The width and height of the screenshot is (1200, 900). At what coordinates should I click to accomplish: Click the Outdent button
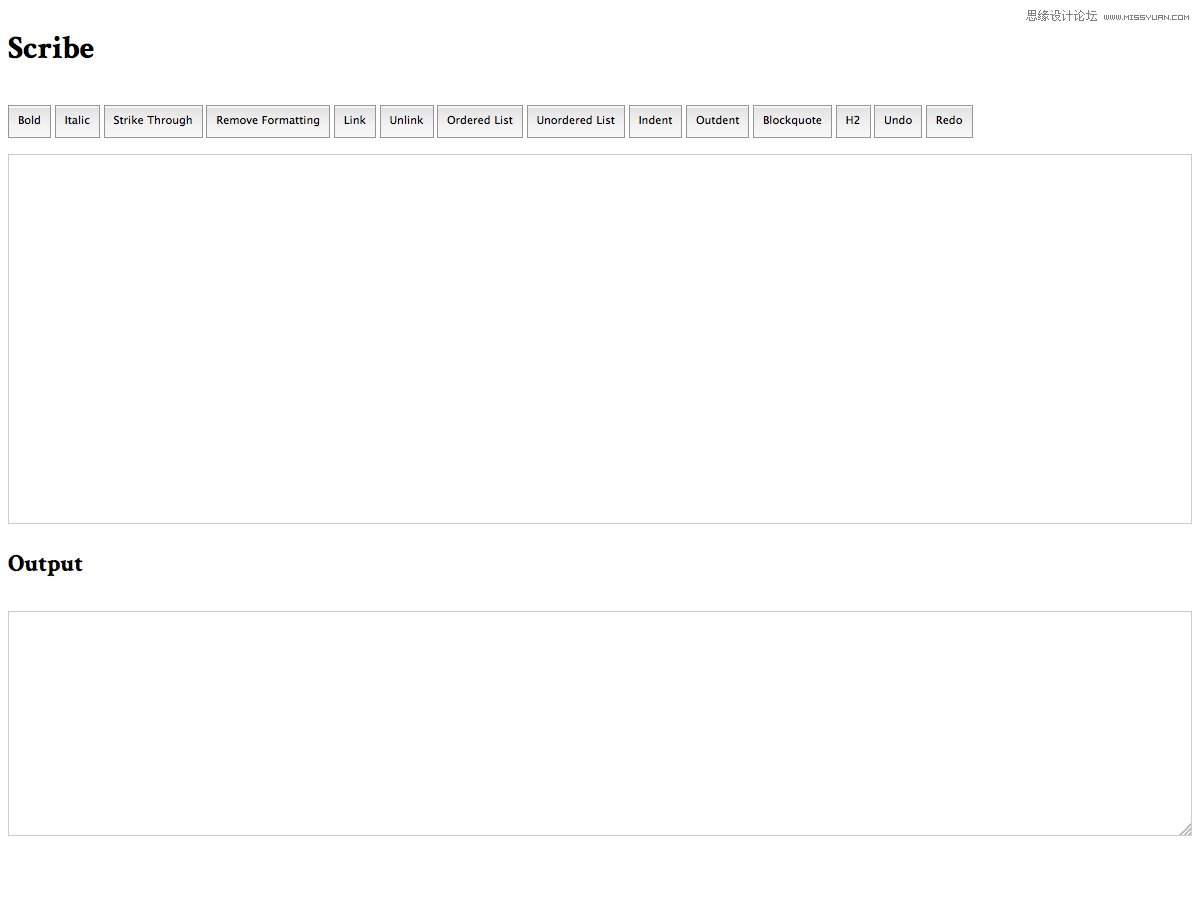click(717, 121)
